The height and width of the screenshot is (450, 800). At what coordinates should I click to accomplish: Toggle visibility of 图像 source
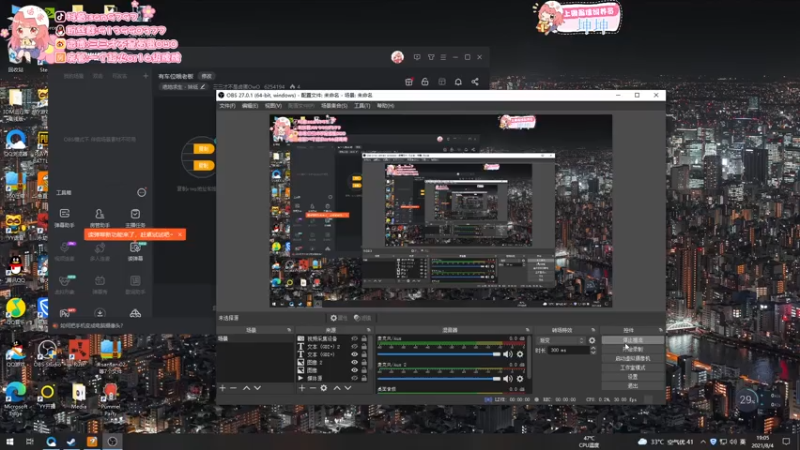[x=355, y=370]
